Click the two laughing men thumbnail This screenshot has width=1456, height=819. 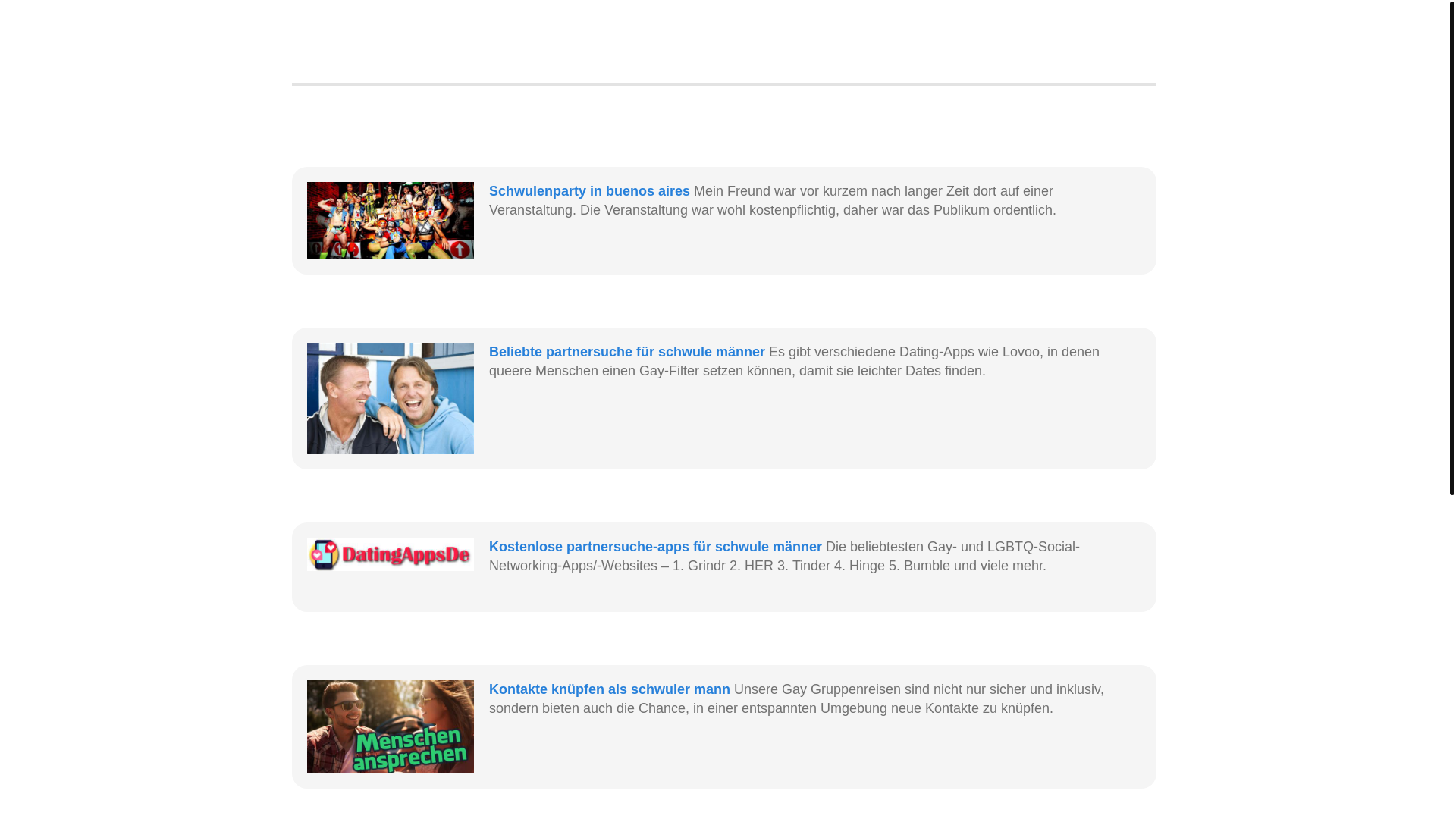(391, 399)
